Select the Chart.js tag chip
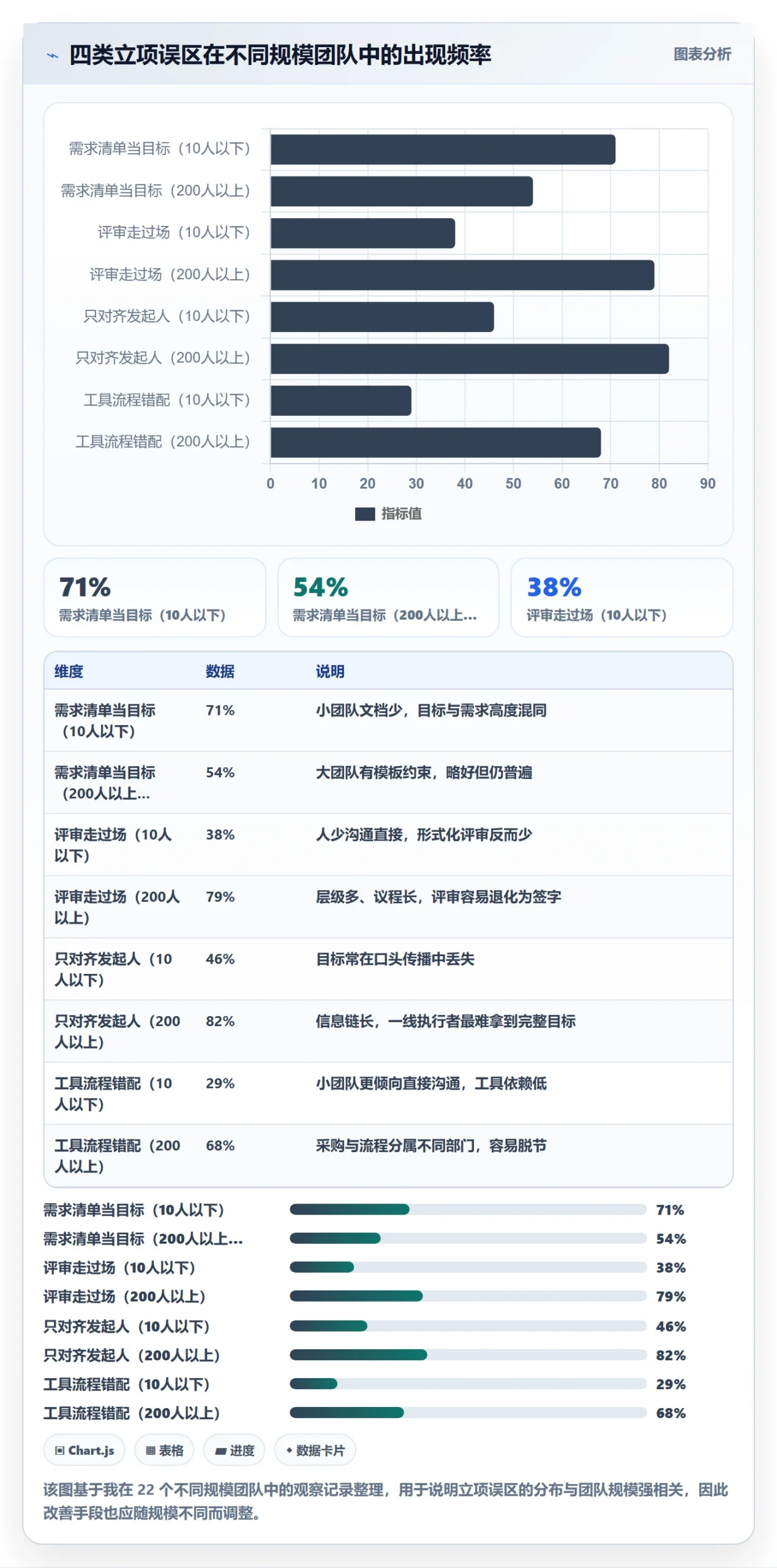Viewport: 777px width, 1568px height. click(x=84, y=1450)
